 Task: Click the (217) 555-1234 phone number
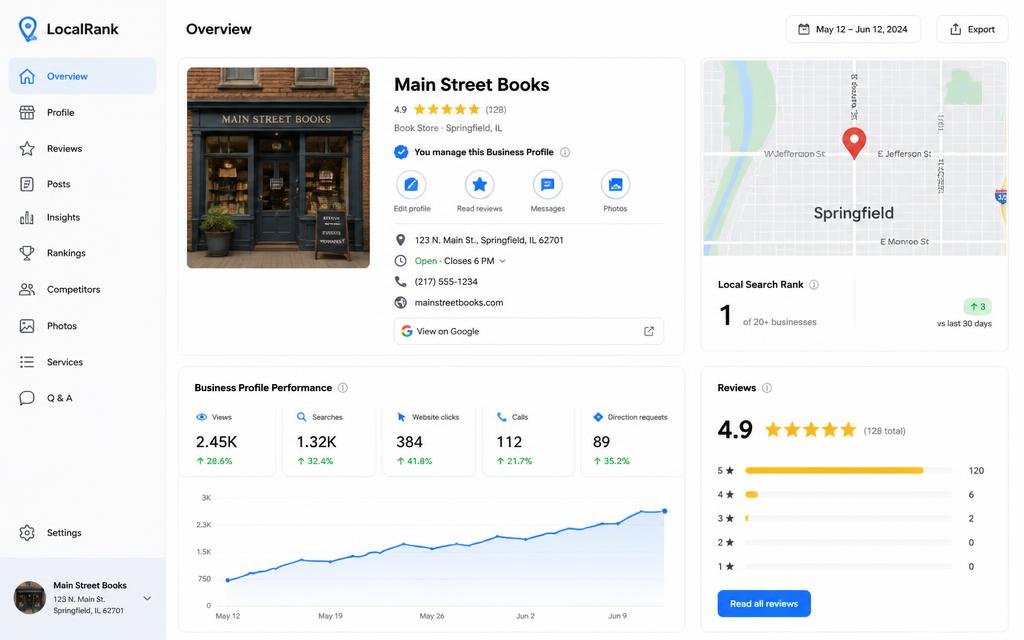(x=446, y=281)
